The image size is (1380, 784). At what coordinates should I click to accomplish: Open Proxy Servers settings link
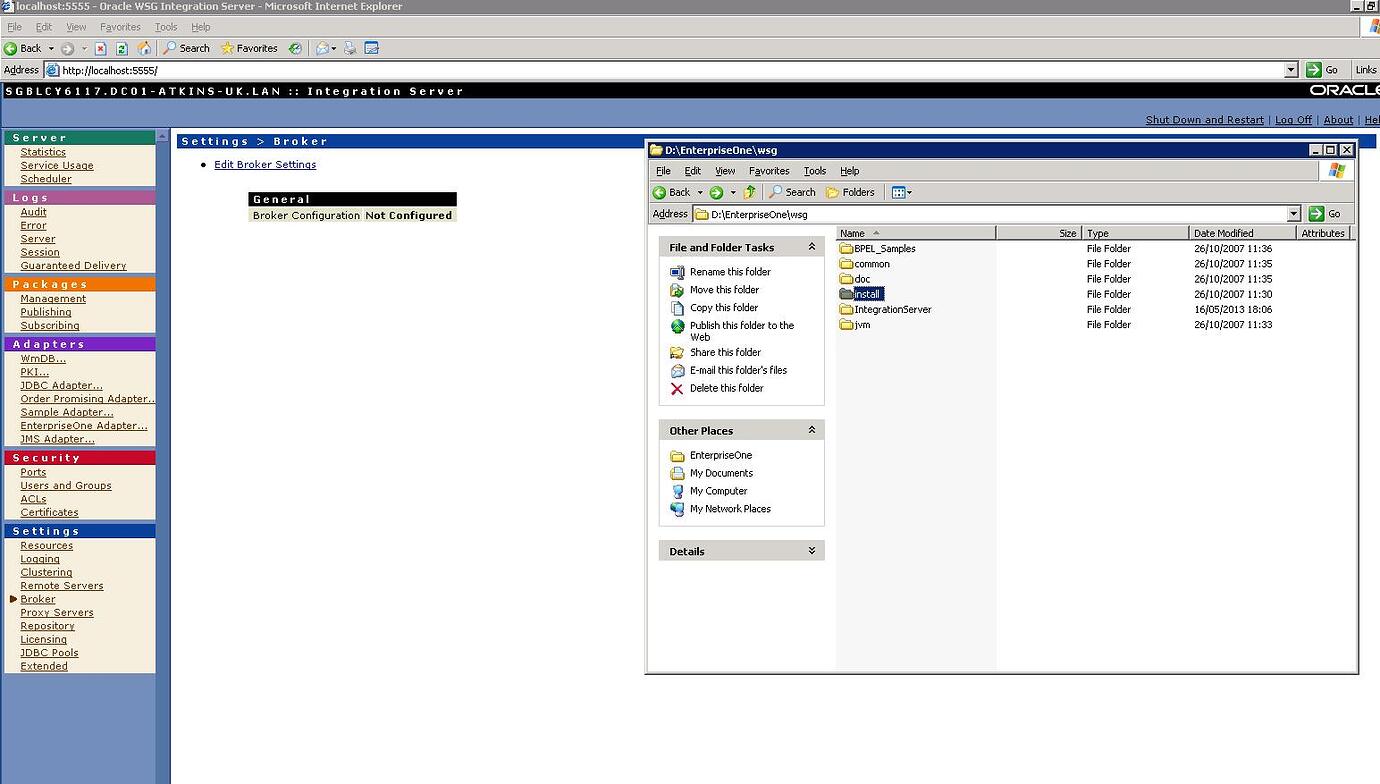(57, 613)
